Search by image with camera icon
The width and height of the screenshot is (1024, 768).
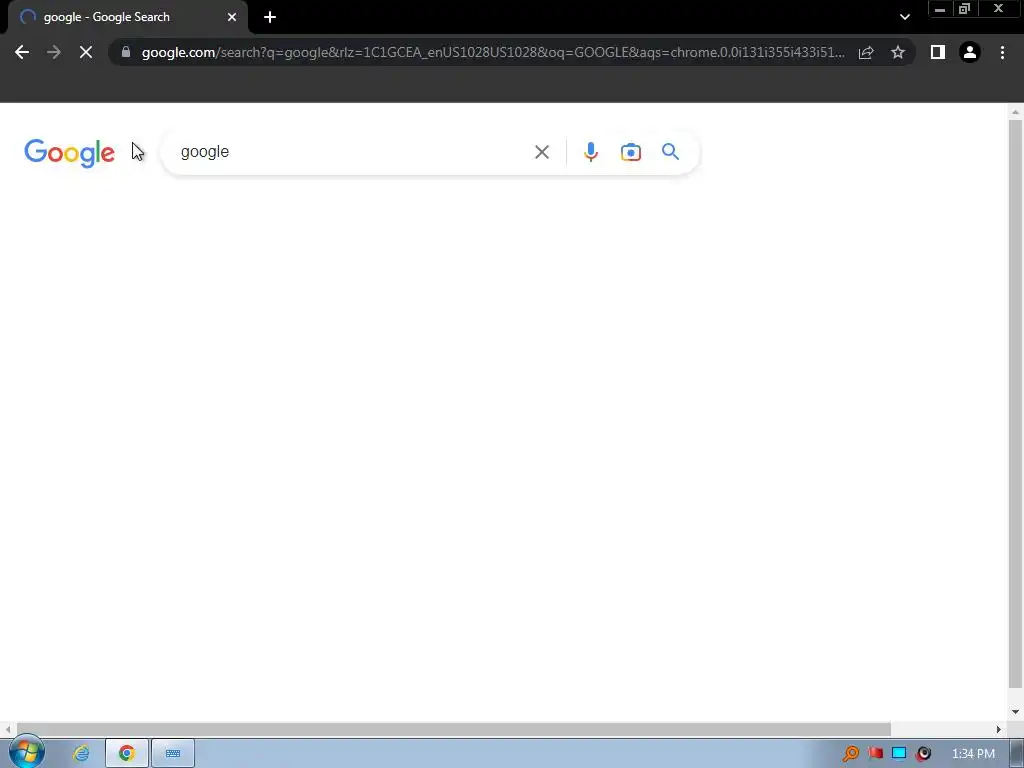630,152
